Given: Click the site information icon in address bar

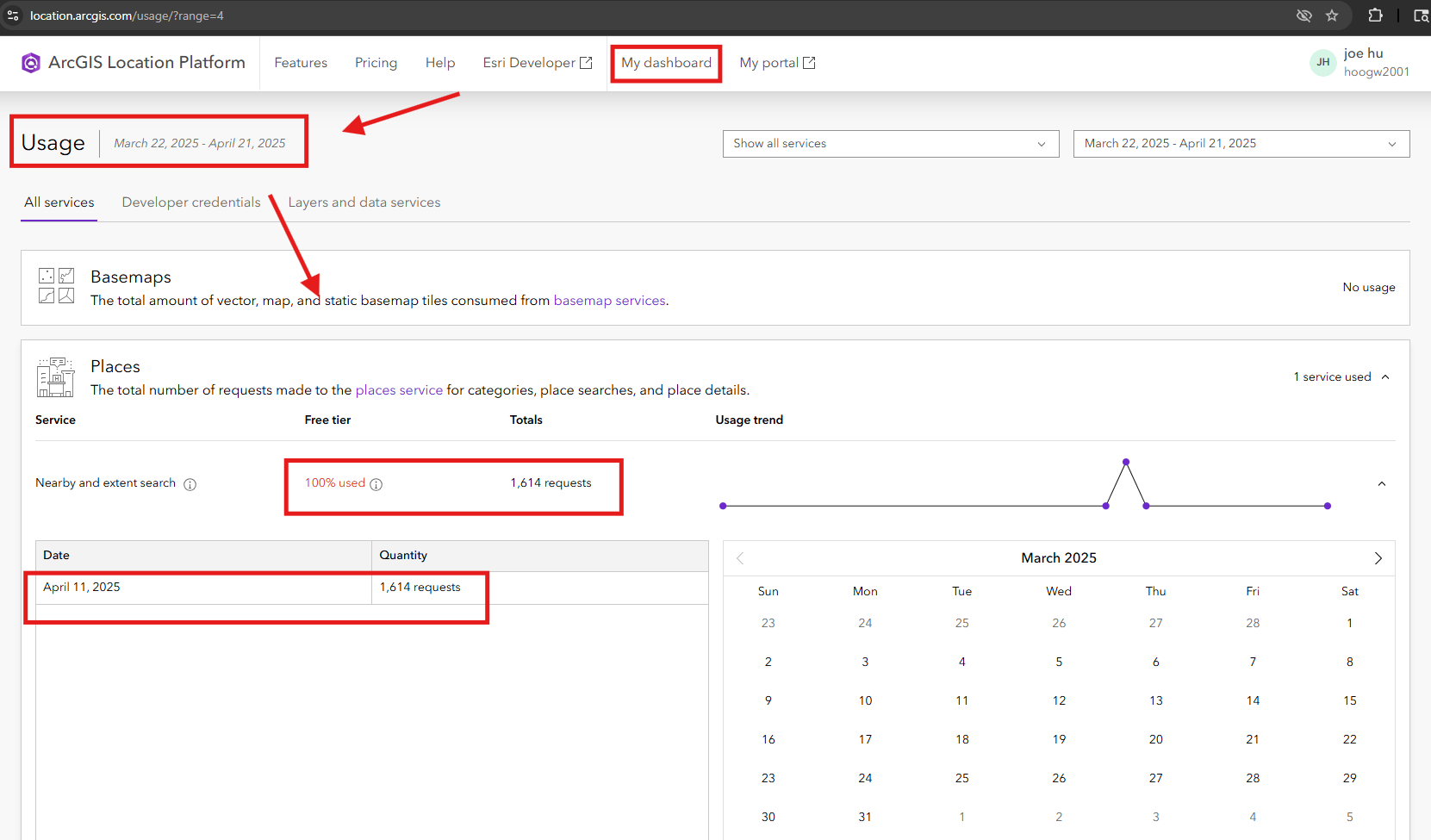Looking at the screenshot, I should pos(13,16).
